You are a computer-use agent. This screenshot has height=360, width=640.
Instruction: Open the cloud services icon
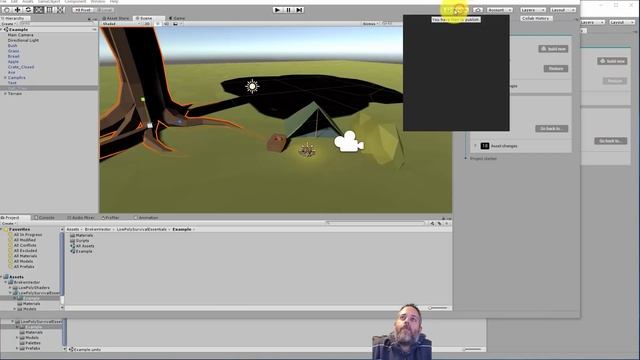pyautogui.click(x=478, y=10)
